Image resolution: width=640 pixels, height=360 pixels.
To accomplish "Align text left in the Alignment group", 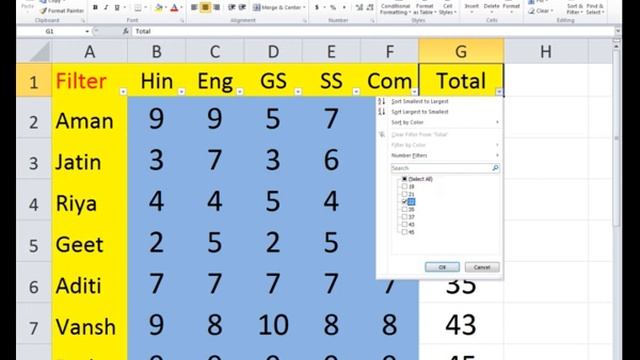I will (194, 7).
